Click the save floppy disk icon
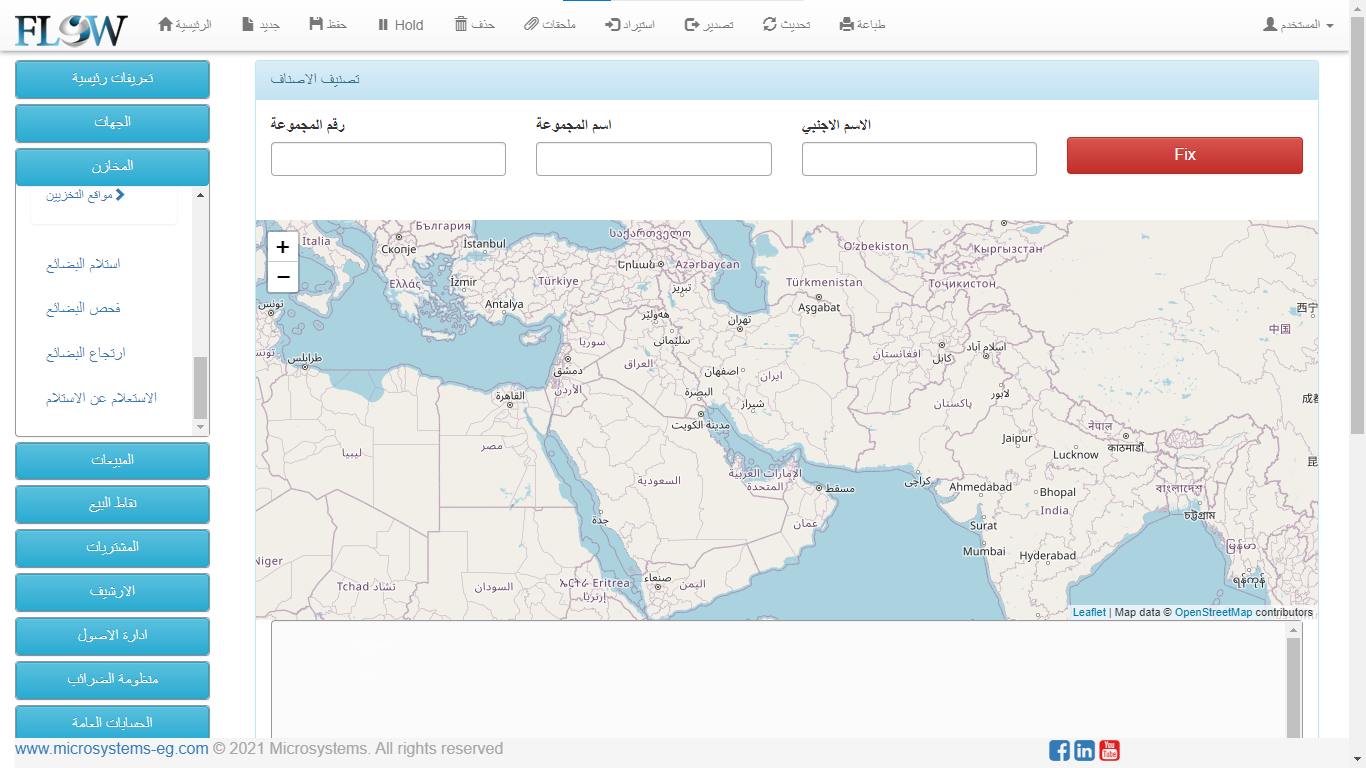This screenshot has height=768, width=1366. click(316, 24)
